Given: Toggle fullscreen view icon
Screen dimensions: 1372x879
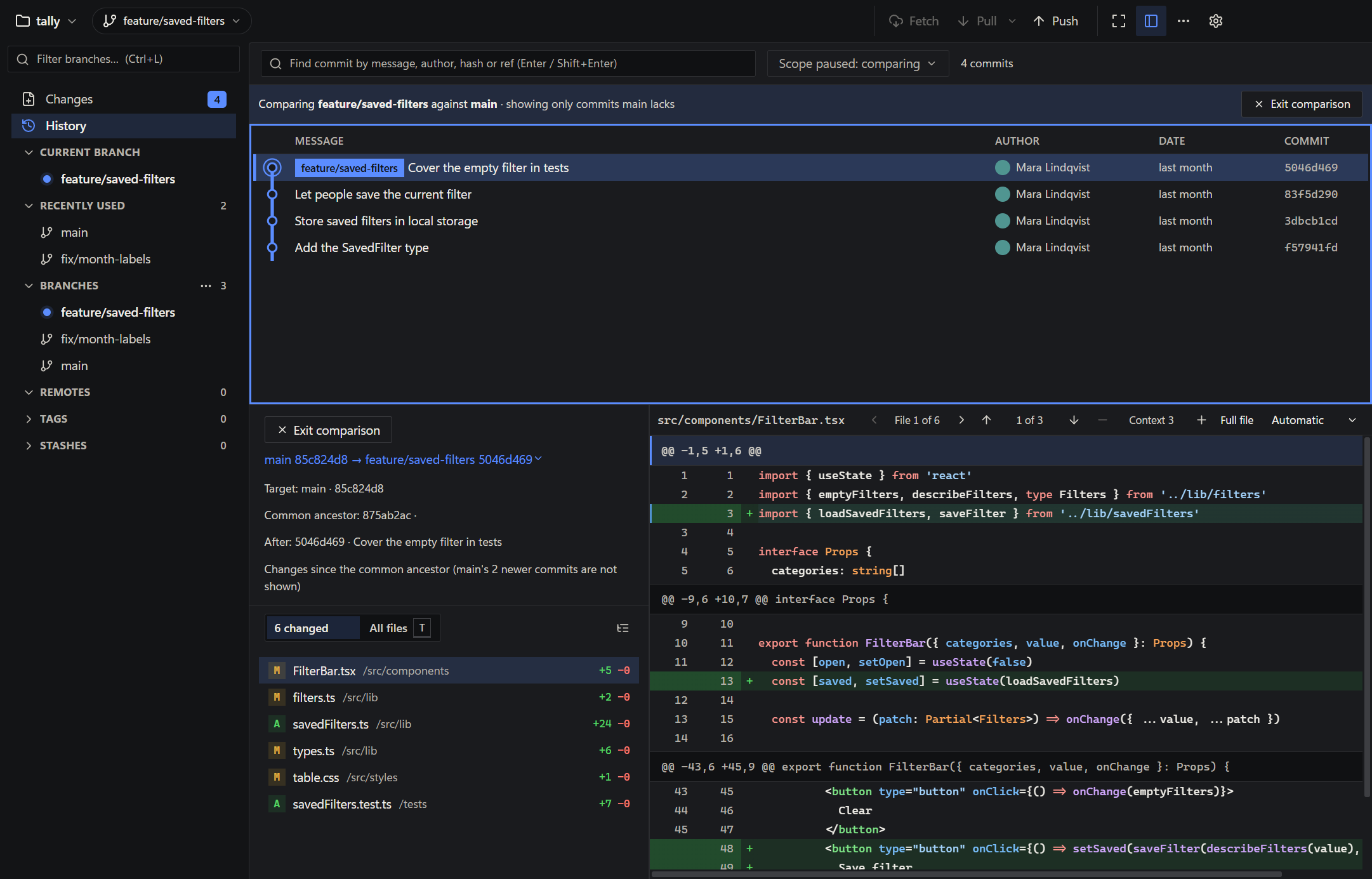Looking at the screenshot, I should (x=1119, y=21).
